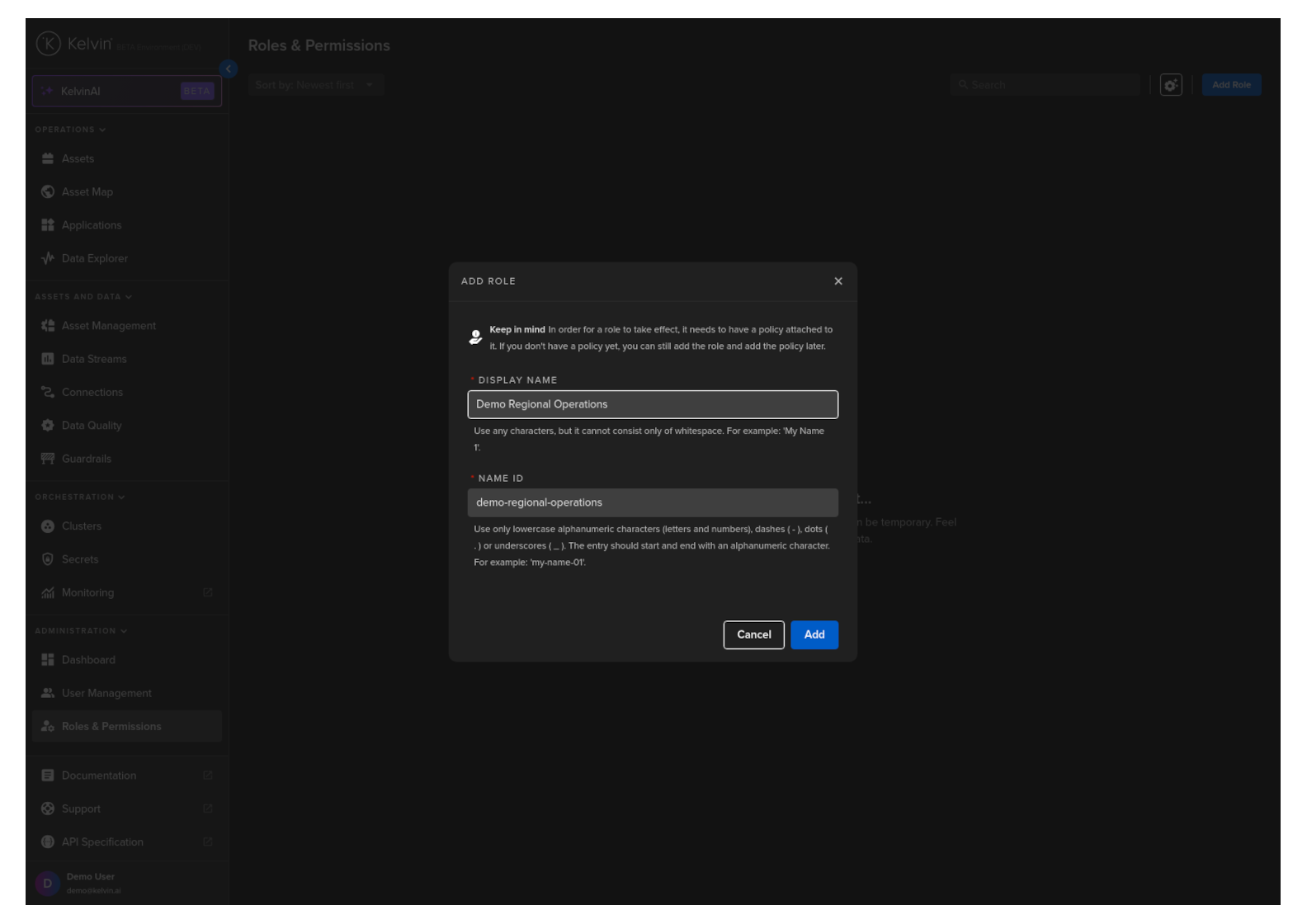Image resolution: width=1307 pixels, height=924 pixels.
Task: Click the Data Explorer pulse icon
Action: pyautogui.click(x=48, y=258)
